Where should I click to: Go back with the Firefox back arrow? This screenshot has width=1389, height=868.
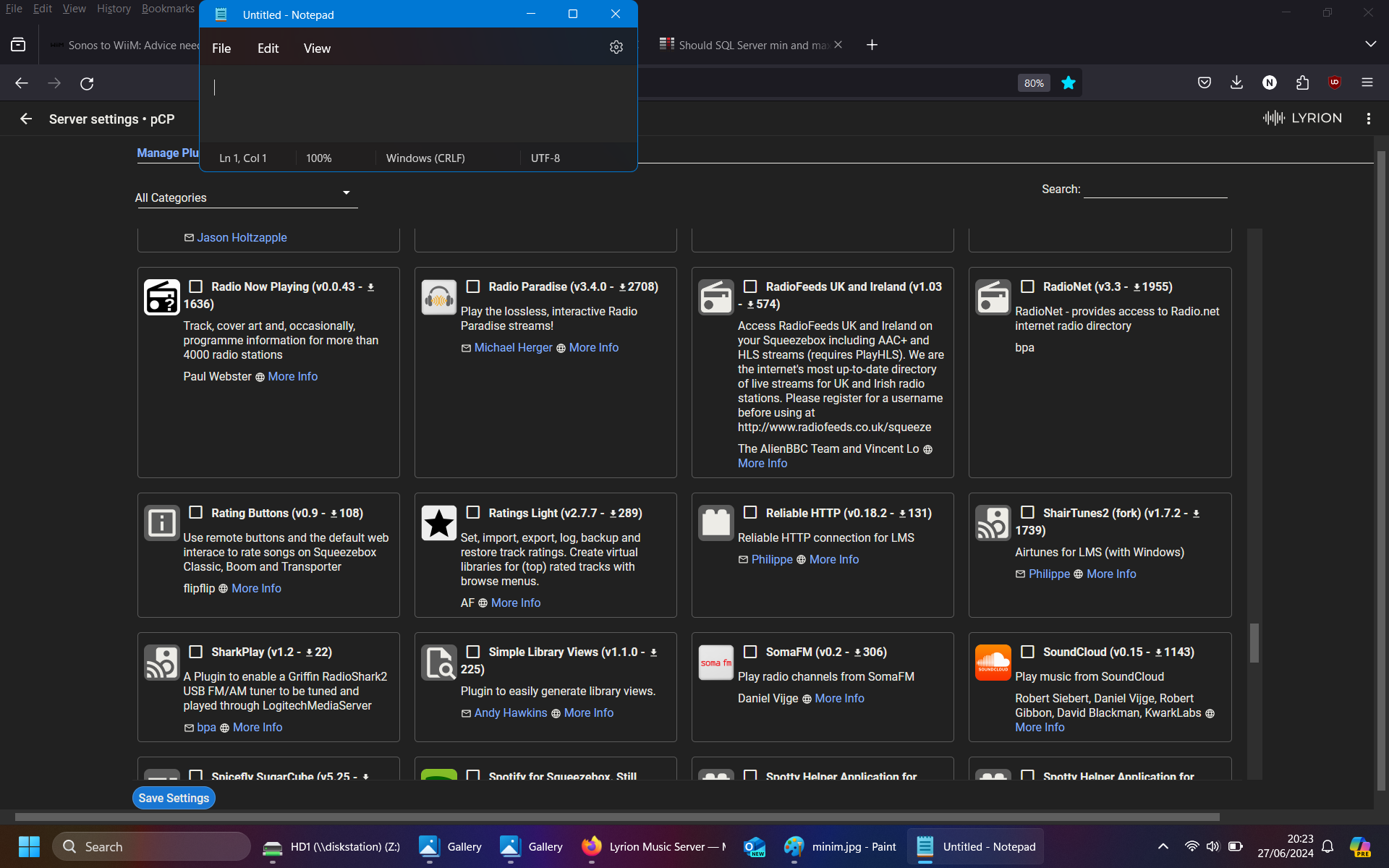click(22, 83)
